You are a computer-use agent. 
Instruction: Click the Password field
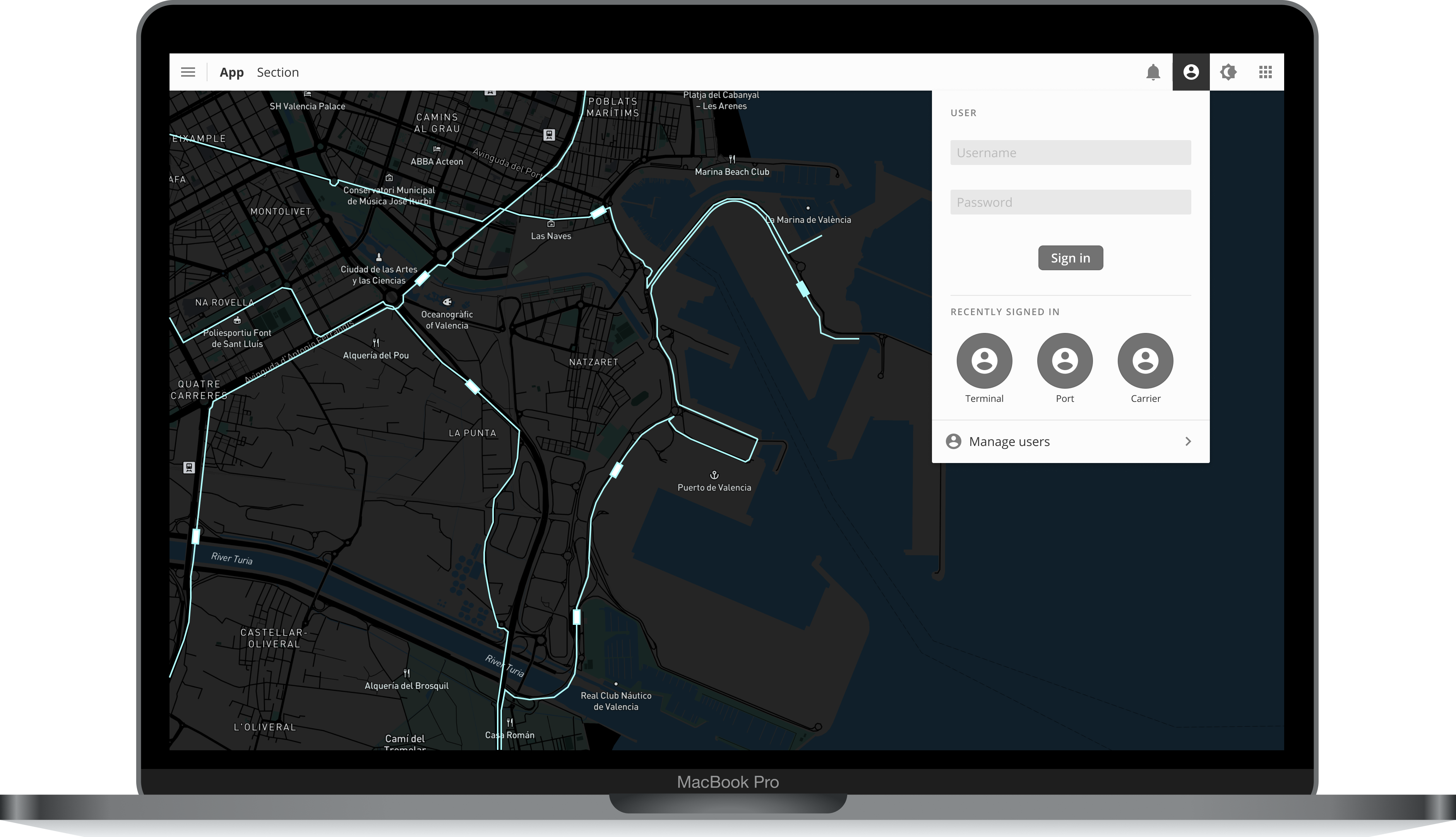click(x=1070, y=202)
